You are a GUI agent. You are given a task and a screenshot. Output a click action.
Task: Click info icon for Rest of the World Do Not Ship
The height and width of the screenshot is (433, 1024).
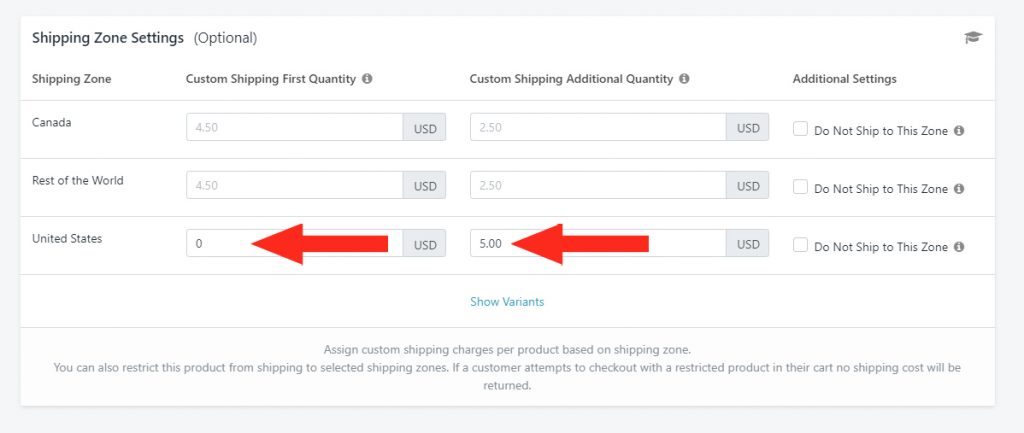(x=959, y=189)
